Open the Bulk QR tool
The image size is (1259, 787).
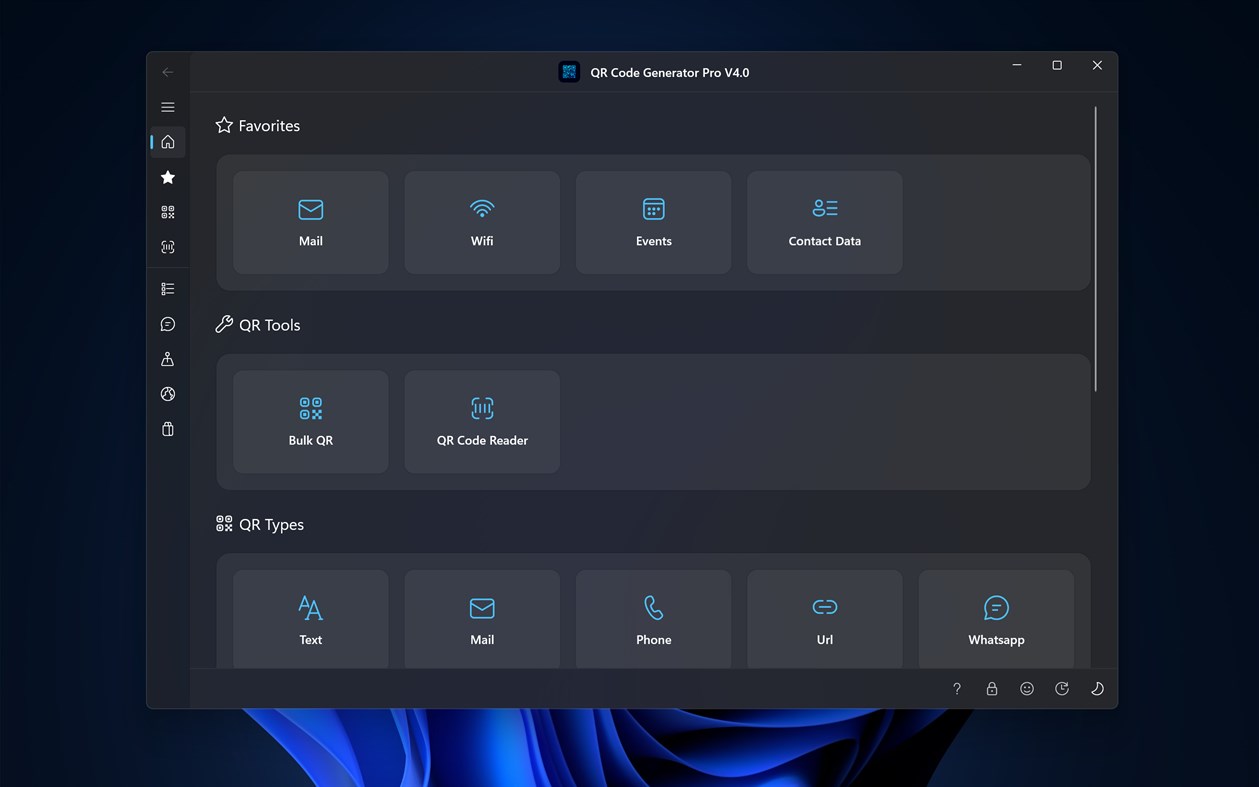pos(310,421)
